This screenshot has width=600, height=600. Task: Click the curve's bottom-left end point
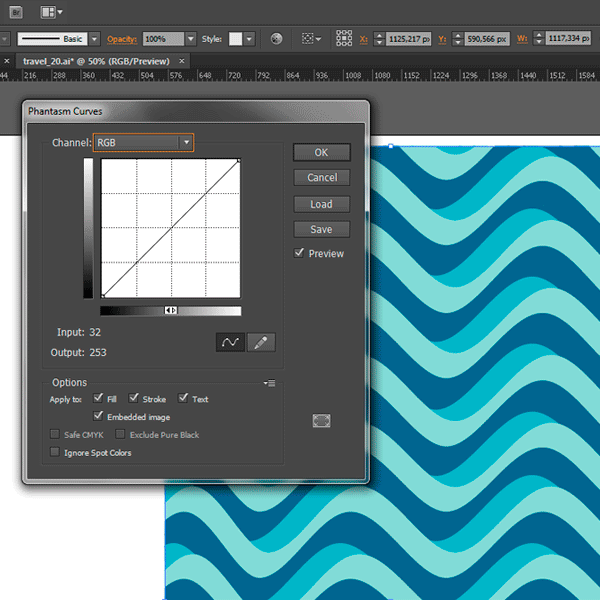[103, 296]
